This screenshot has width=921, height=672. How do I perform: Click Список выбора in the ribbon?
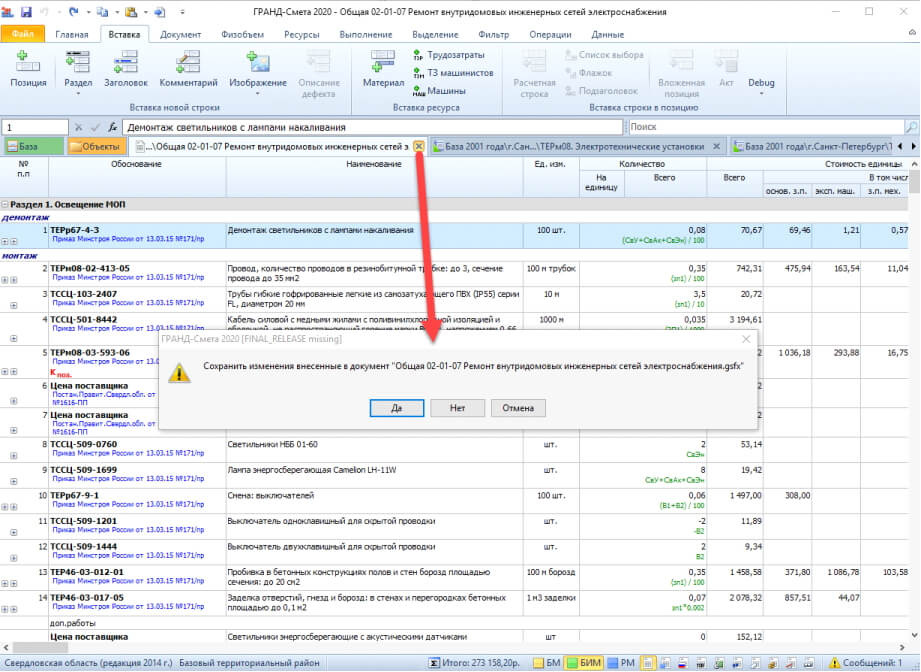(604, 55)
